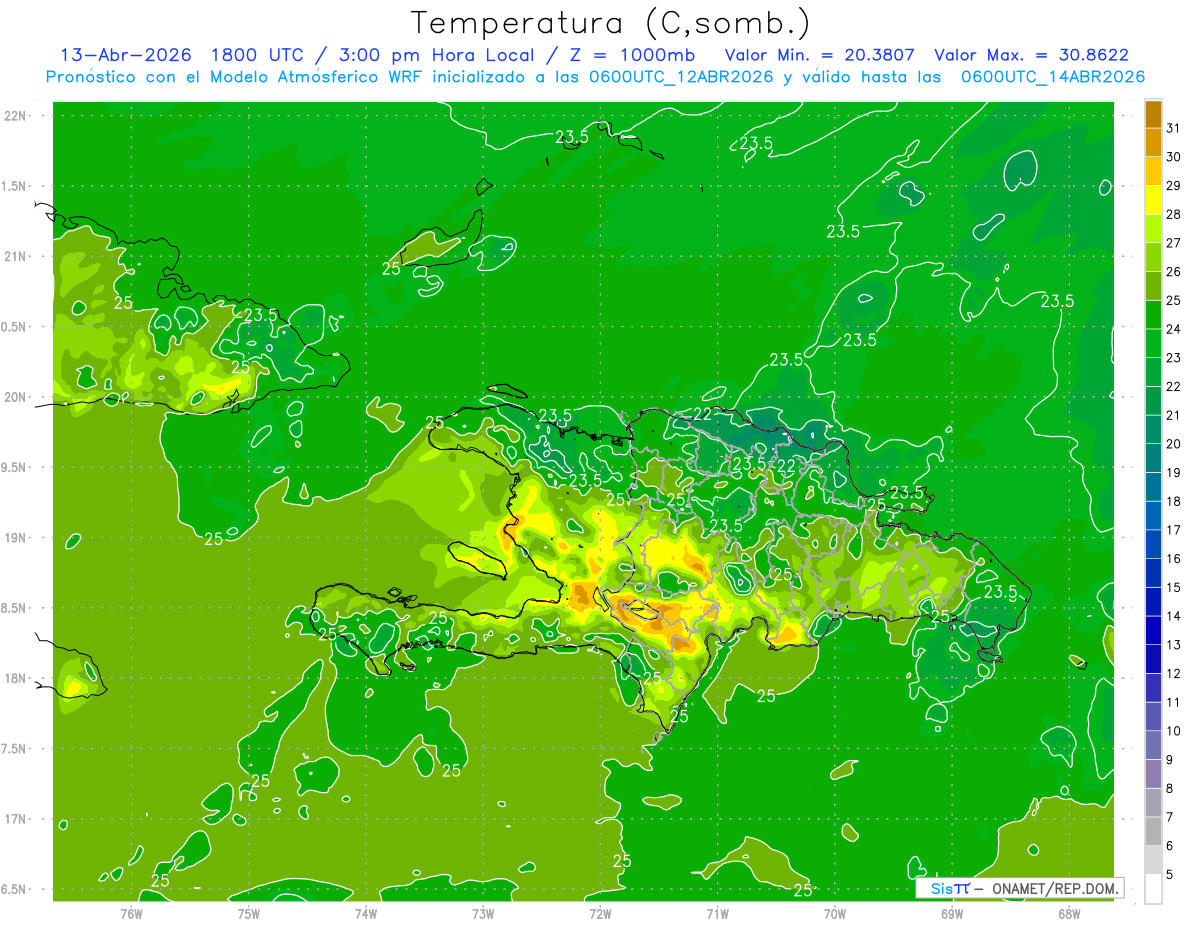Click the 22N latitude axis label
Screen dimensions: 1200x927
coord(16,116)
